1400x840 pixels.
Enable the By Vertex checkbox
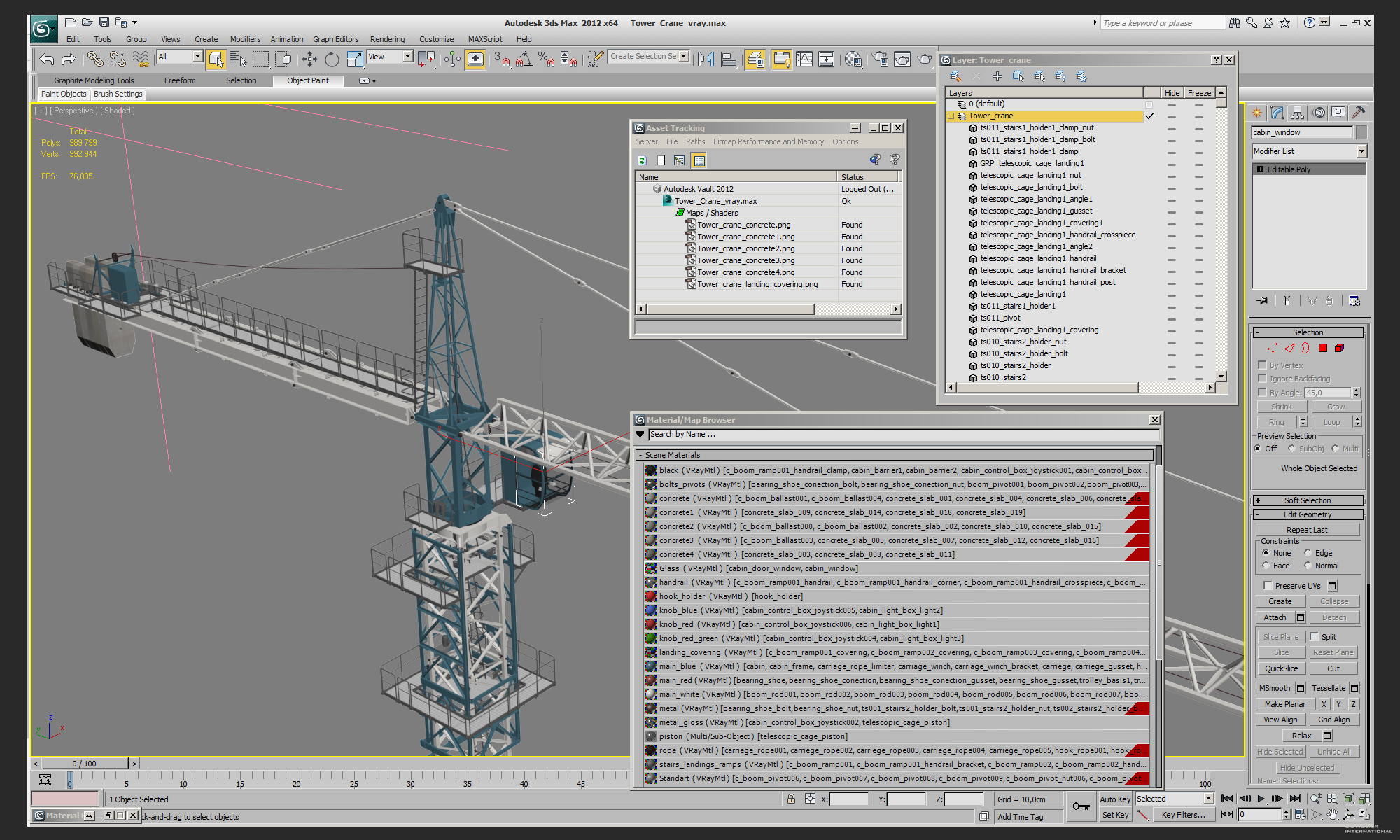1262,365
